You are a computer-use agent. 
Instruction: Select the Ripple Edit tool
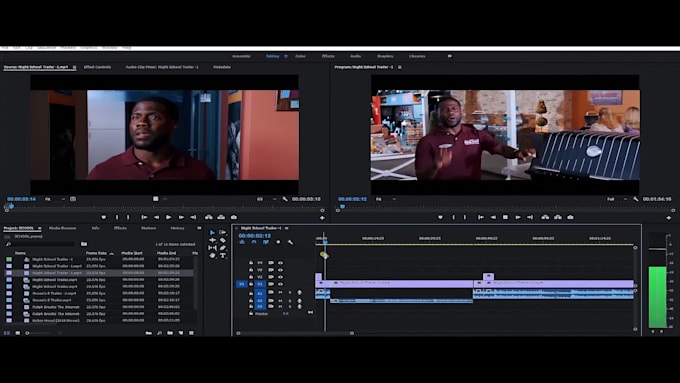tap(212, 240)
